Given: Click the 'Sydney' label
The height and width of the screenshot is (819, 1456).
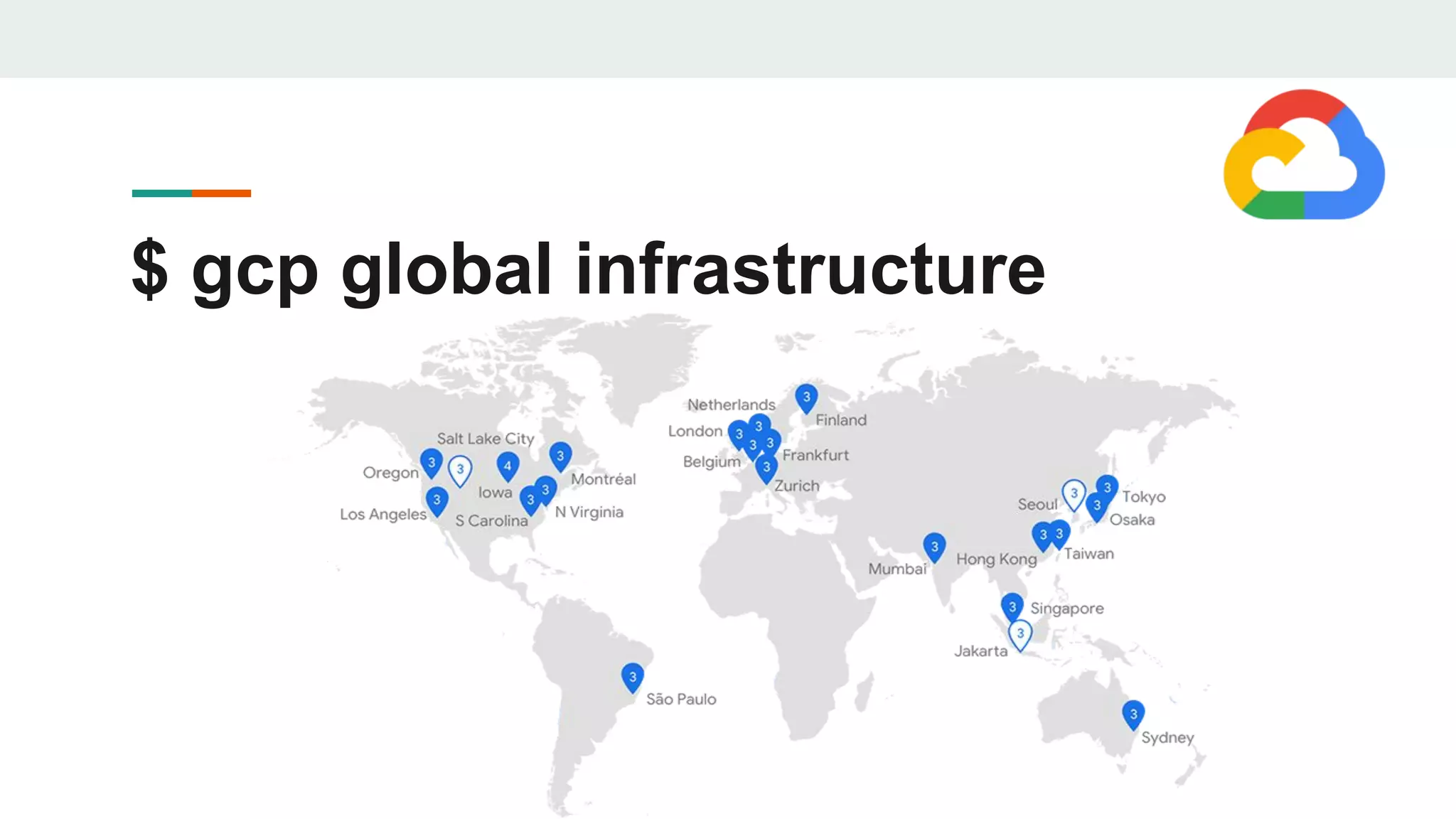Looking at the screenshot, I should pyautogui.click(x=1168, y=739).
